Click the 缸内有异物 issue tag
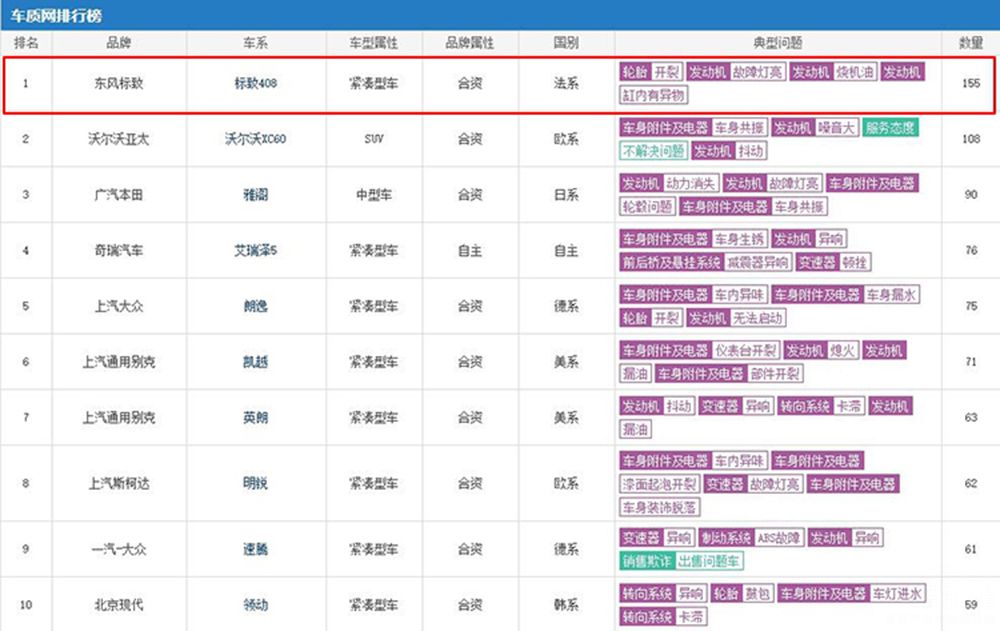Viewport: 1000px width, 631px height. 654,96
